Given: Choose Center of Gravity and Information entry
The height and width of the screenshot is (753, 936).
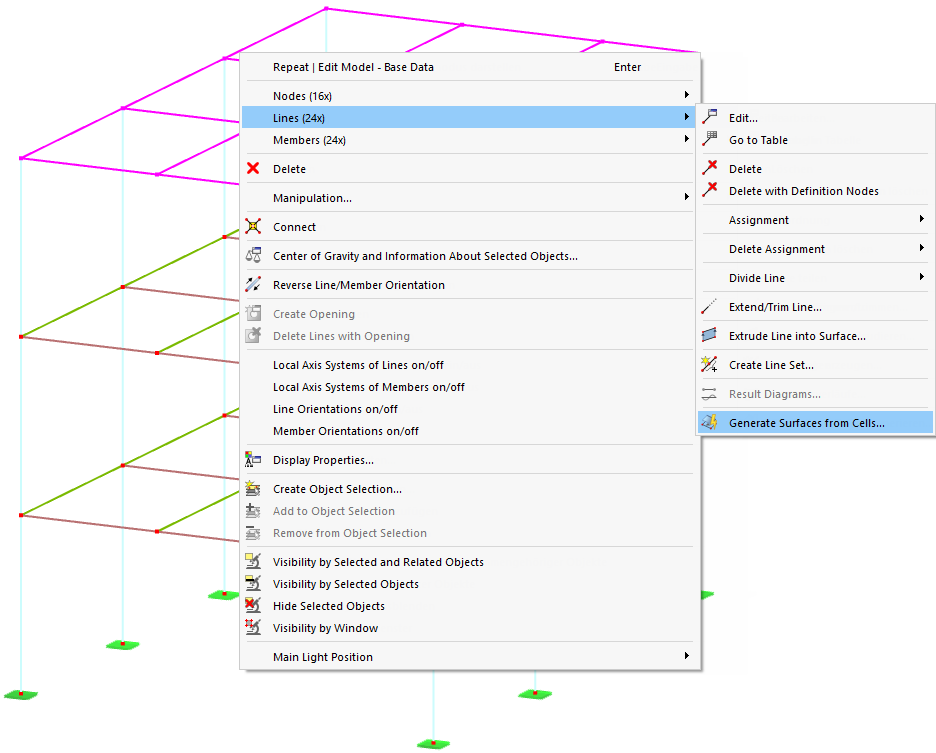Looking at the screenshot, I should click(468, 256).
